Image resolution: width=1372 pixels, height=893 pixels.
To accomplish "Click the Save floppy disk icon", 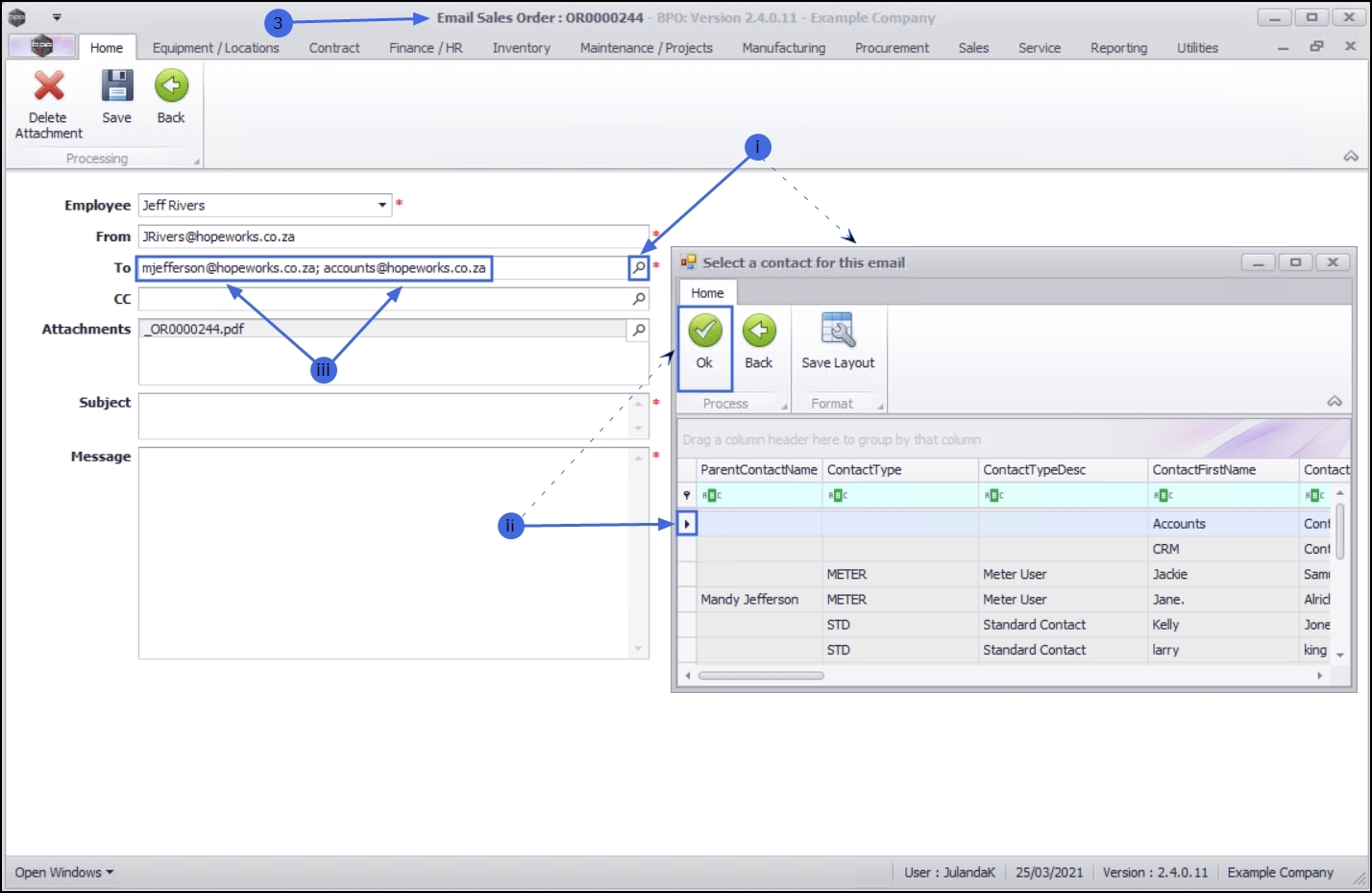I will (x=117, y=86).
